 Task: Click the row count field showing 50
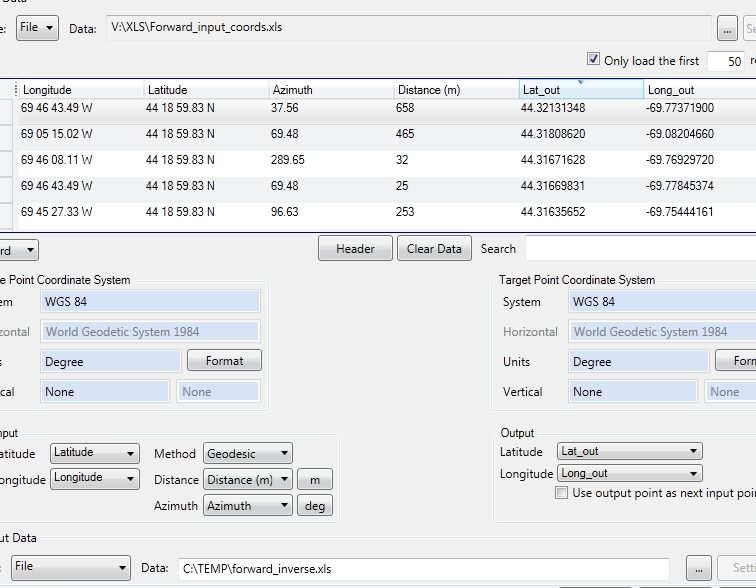pyautogui.click(x=726, y=61)
